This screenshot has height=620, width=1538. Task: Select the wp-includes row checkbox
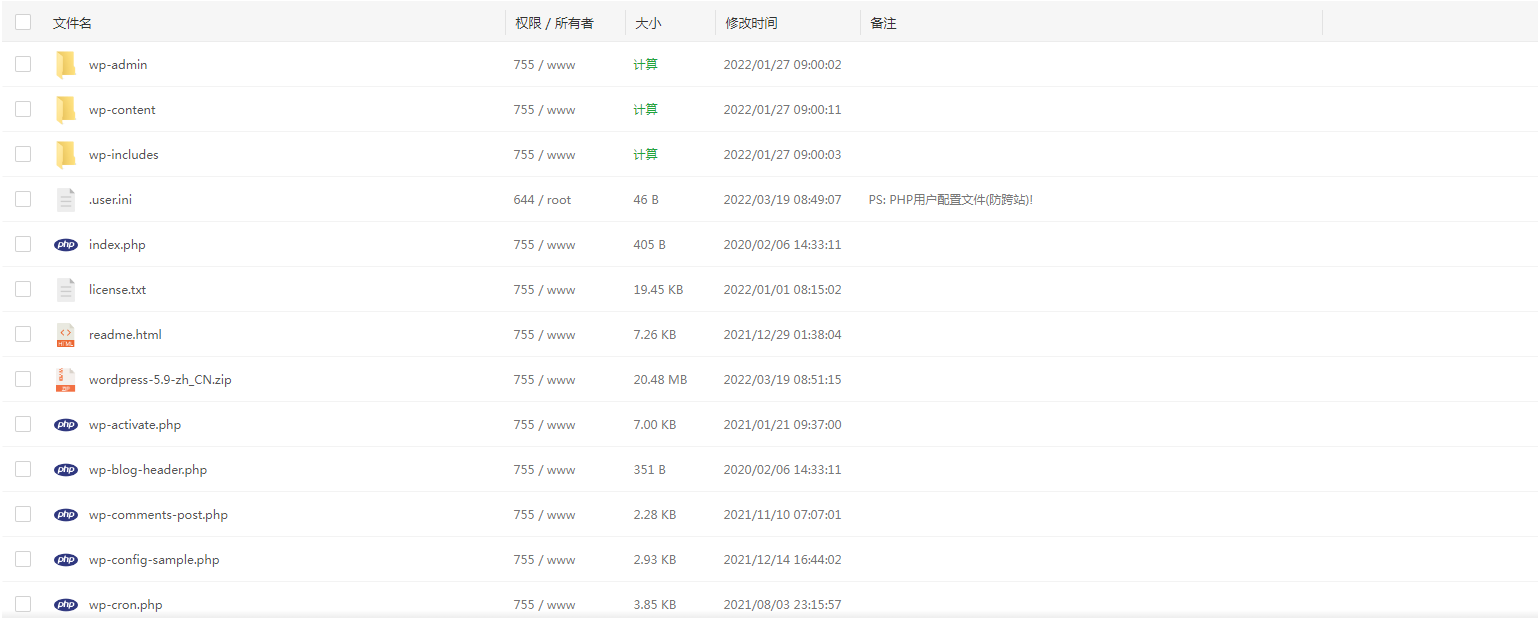coord(23,154)
